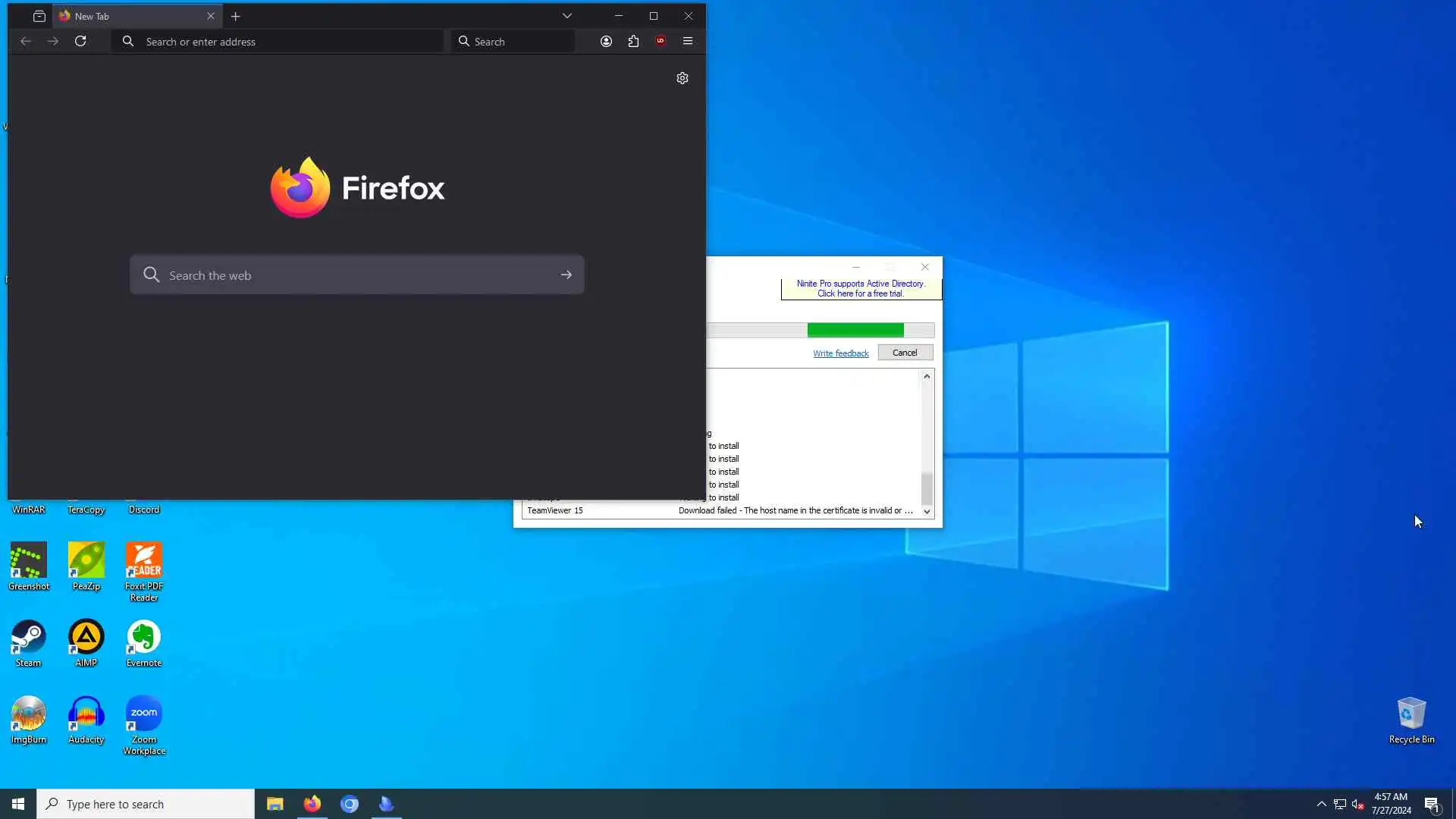The height and width of the screenshot is (819, 1456).
Task: Open Firefox account profile icon
Action: [x=606, y=42]
